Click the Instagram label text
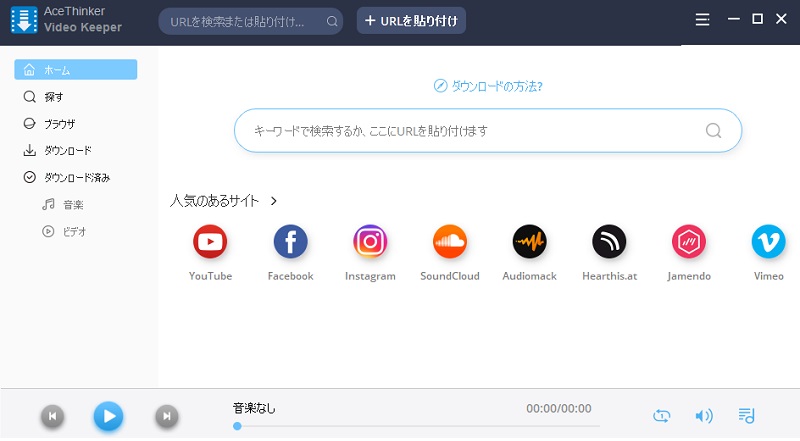The height and width of the screenshot is (441, 800). (x=370, y=276)
